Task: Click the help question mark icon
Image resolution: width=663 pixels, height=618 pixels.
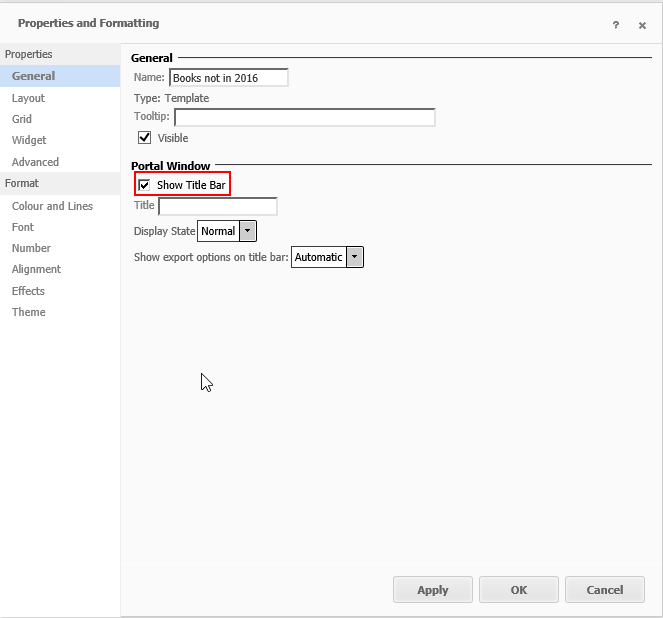Action: pyautogui.click(x=616, y=25)
